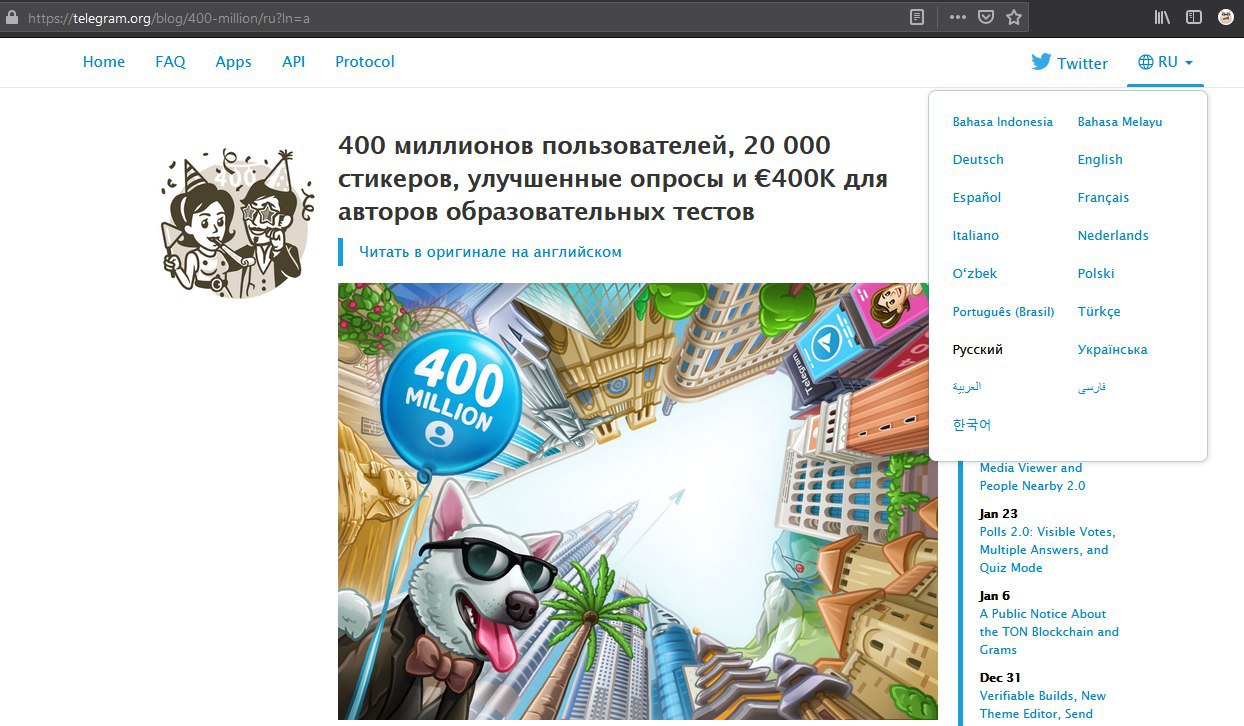Pick Polski in language menu
1244x726 pixels.
click(x=1096, y=274)
